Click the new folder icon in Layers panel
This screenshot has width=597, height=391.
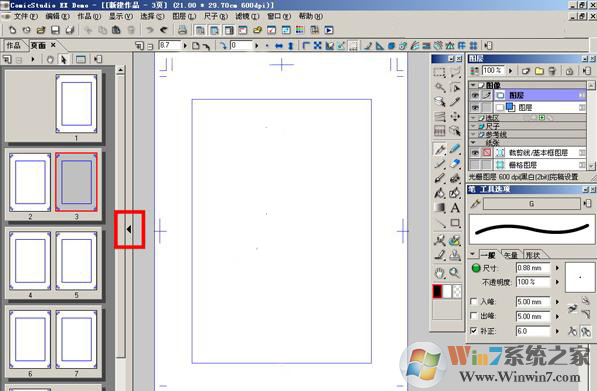click(x=540, y=71)
